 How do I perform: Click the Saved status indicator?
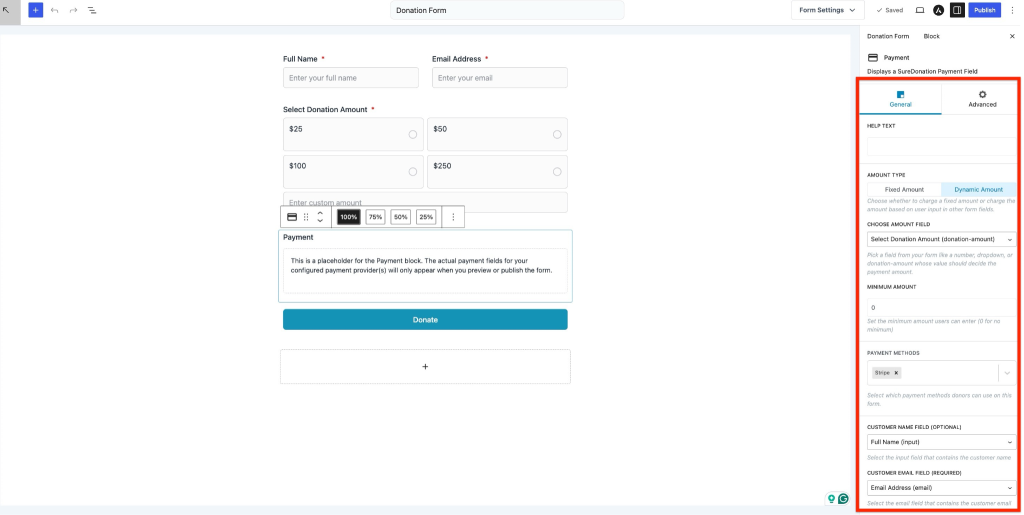pos(889,10)
